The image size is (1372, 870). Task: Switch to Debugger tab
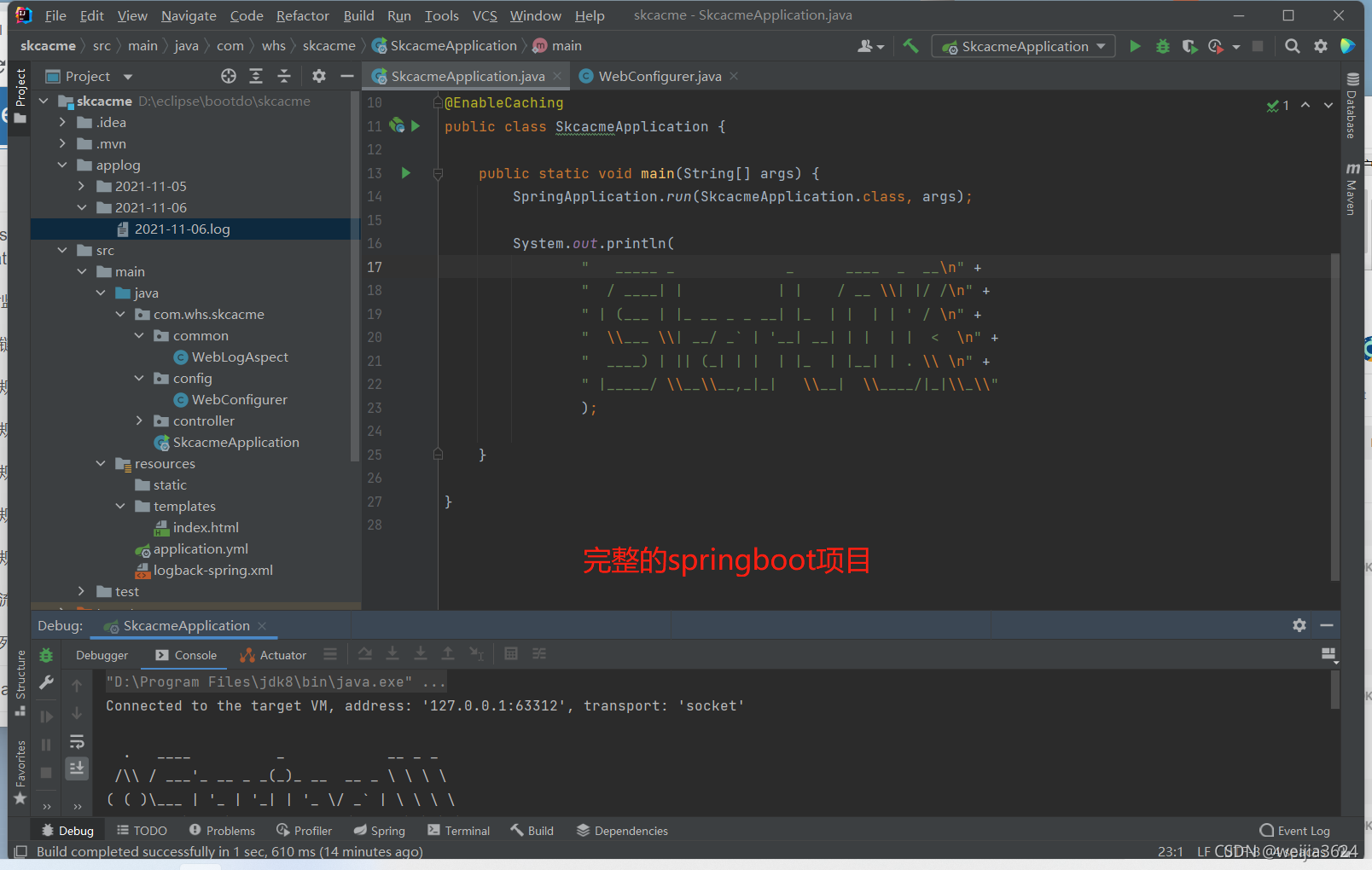coord(102,655)
